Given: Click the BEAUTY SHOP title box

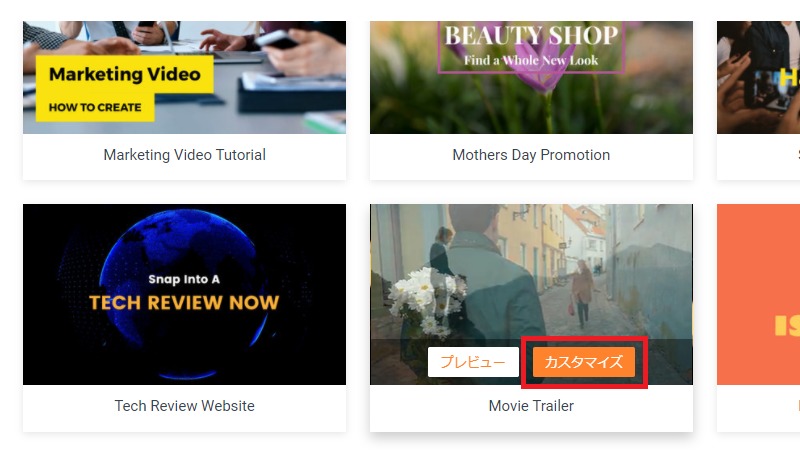Looking at the screenshot, I should (531, 47).
